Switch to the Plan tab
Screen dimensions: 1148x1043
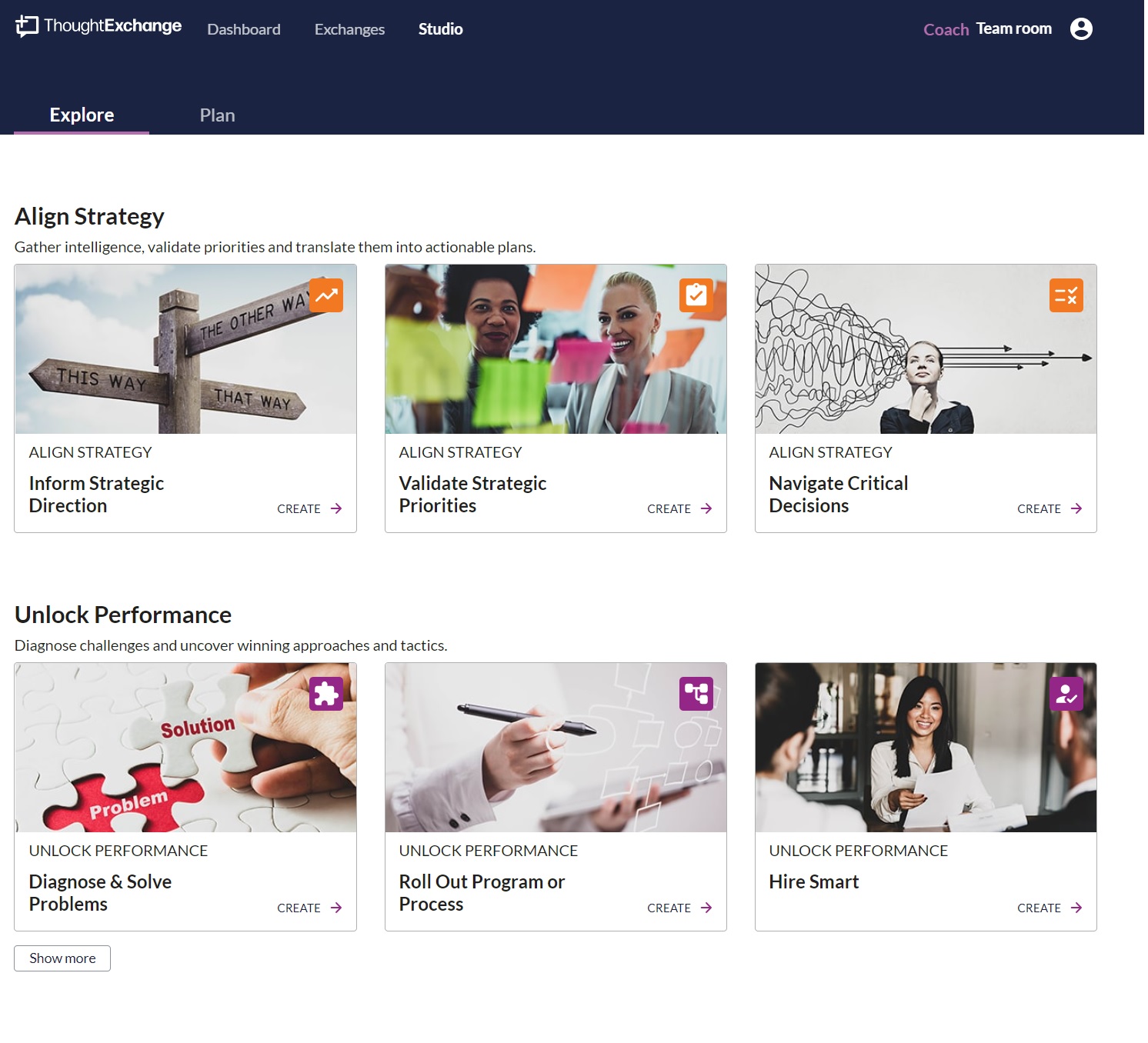click(217, 115)
